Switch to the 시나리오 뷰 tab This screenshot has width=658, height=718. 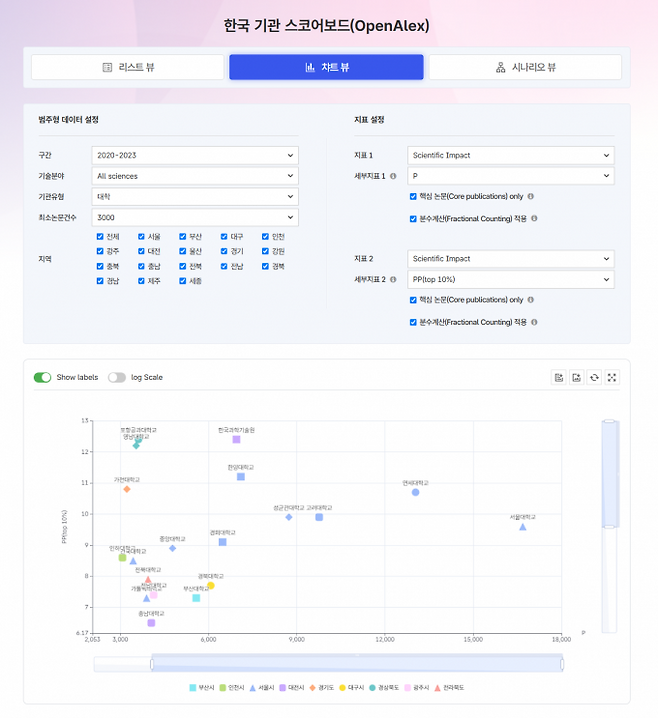click(x=525, y=67)
